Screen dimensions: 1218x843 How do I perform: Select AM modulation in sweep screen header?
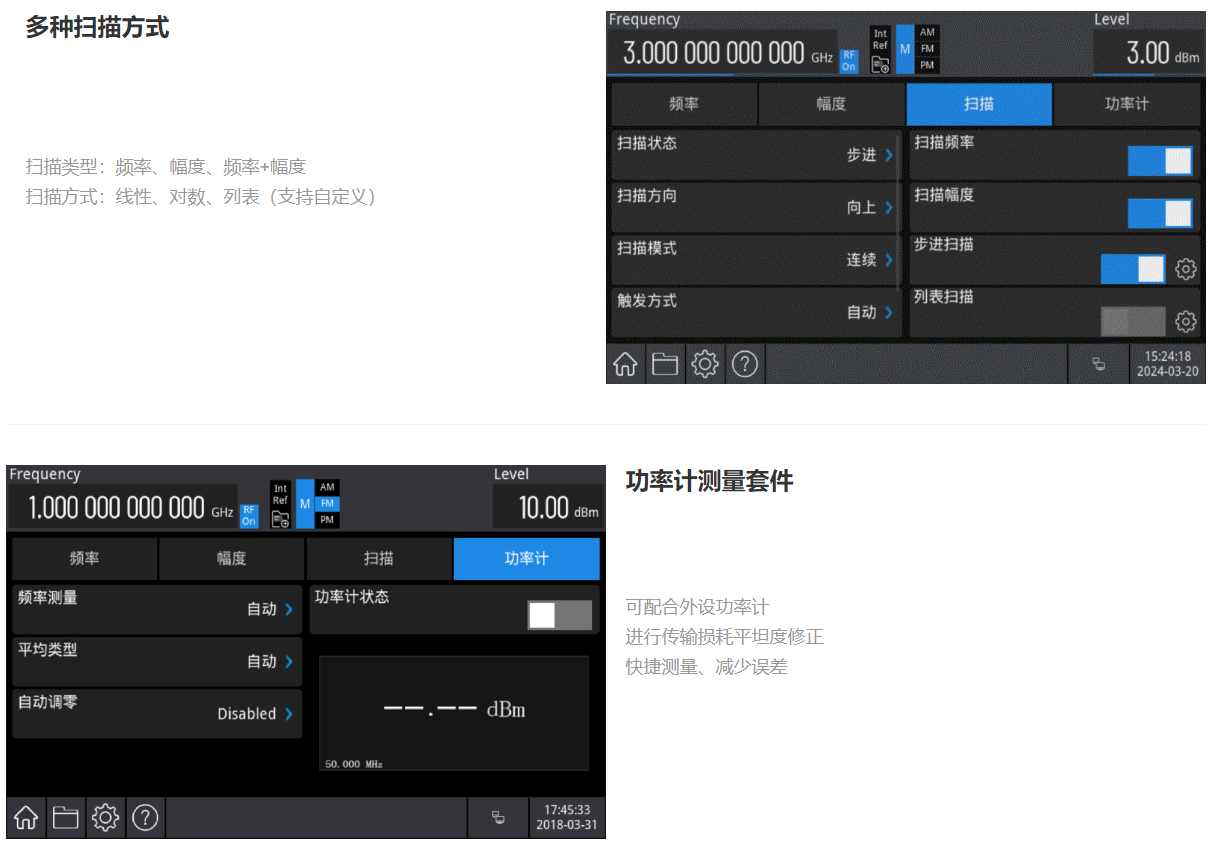coord(927,33)
